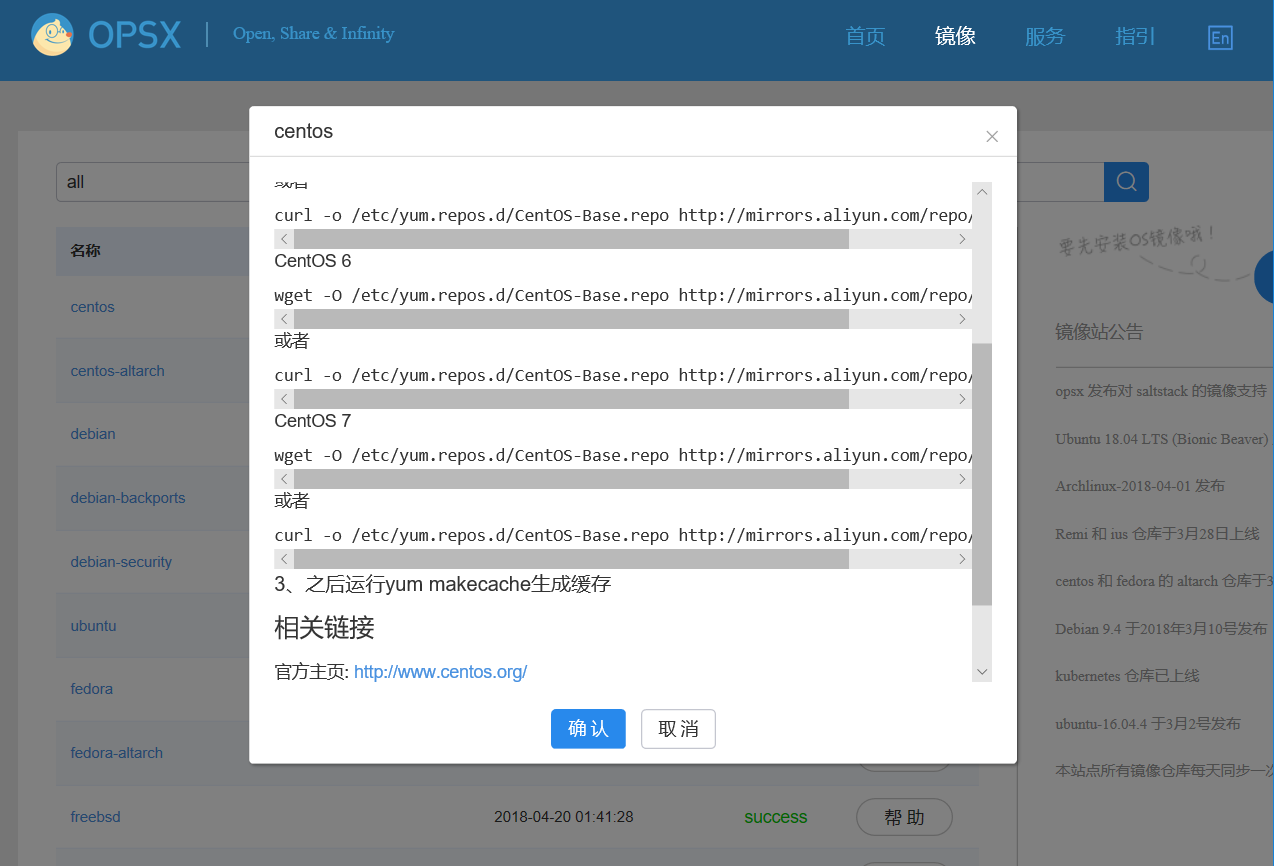
Task: Open the centos mirror link
Action: [93, 307]
